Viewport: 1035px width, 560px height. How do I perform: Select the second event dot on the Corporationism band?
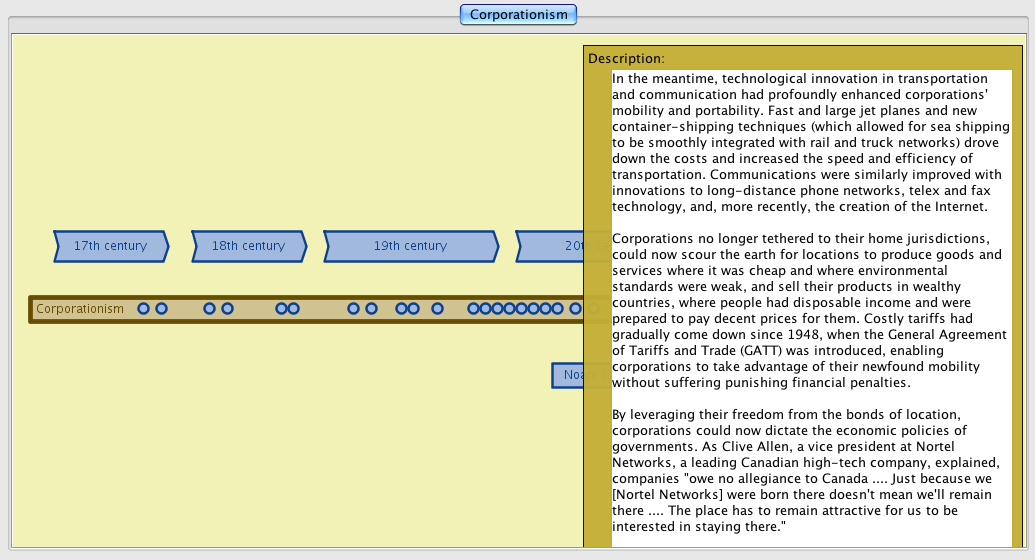(161, 309)
